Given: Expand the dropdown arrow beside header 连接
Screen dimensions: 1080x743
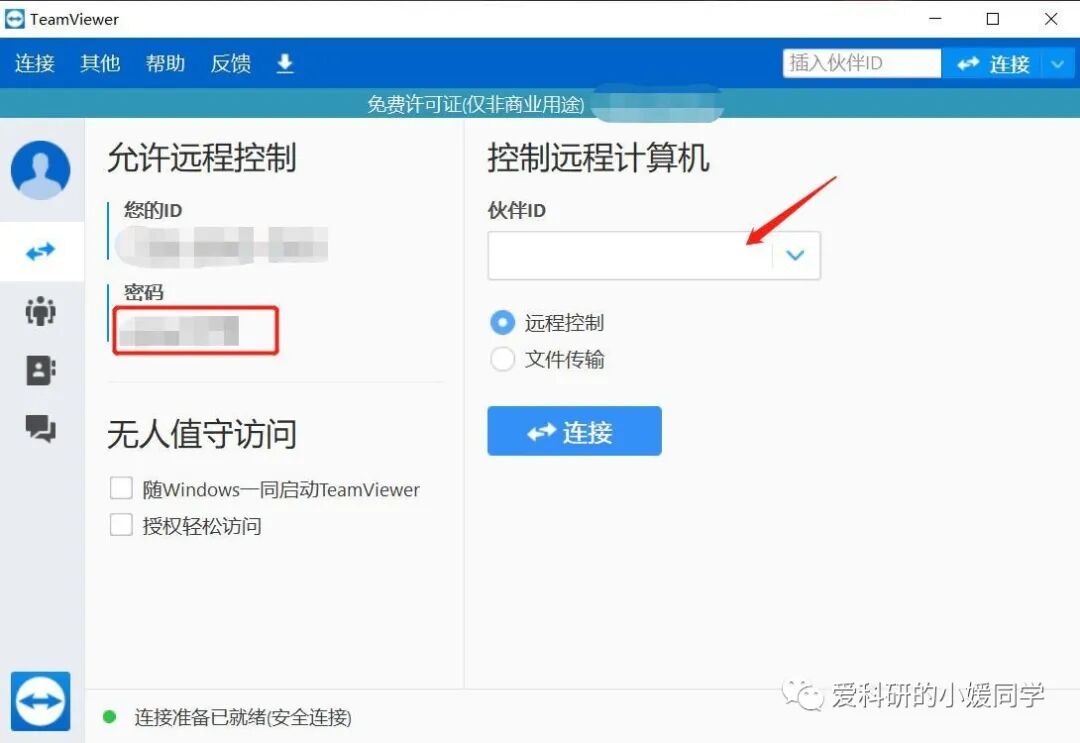Looking at the screenshot, I should (1058, 64).
